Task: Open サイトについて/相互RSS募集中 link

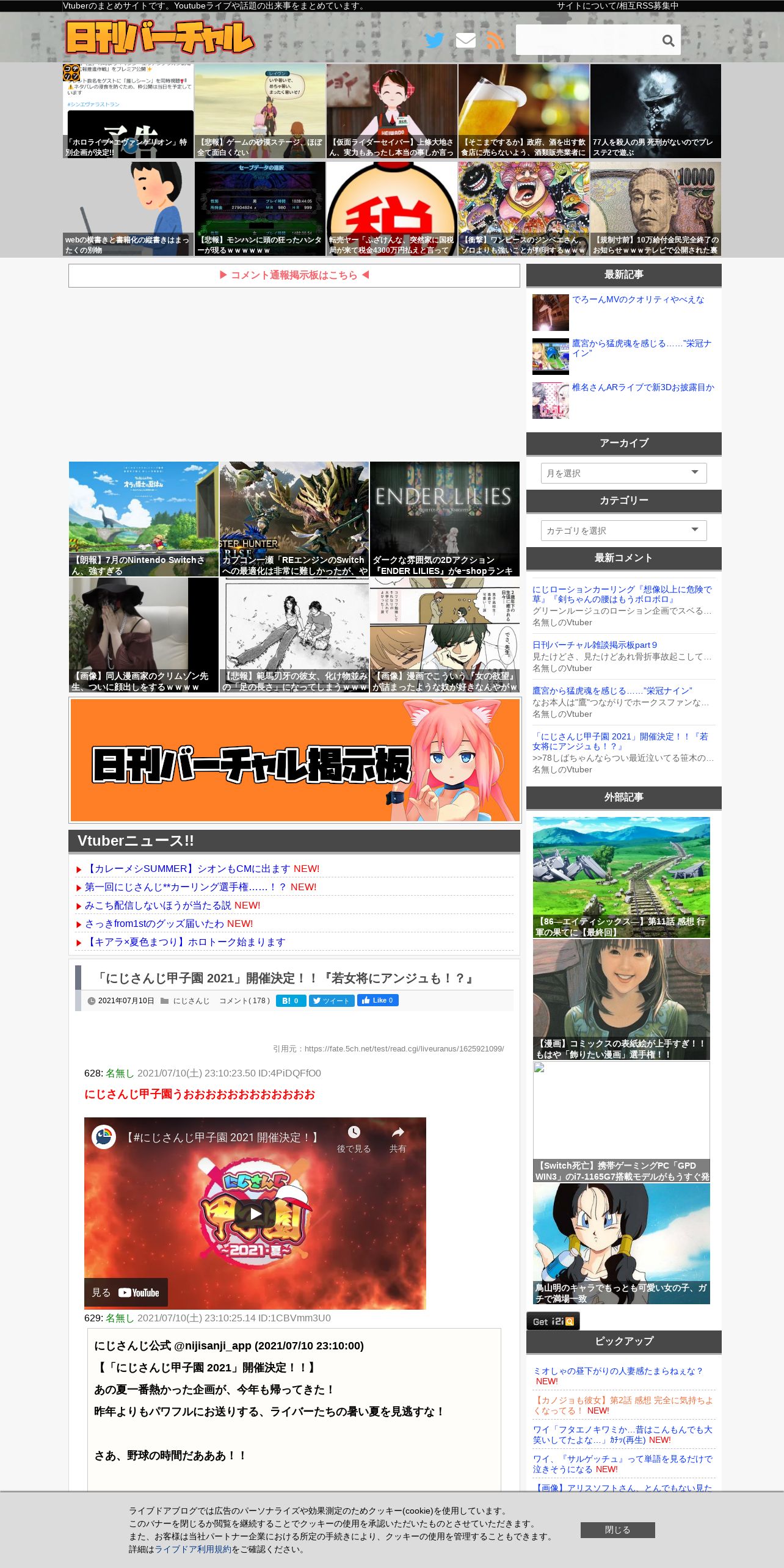Action: [617, 6]
